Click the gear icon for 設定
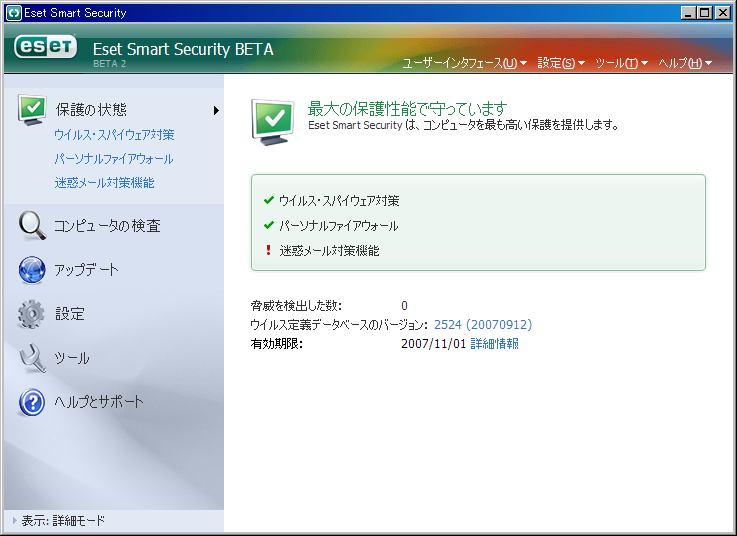 (x=31, y=314)
